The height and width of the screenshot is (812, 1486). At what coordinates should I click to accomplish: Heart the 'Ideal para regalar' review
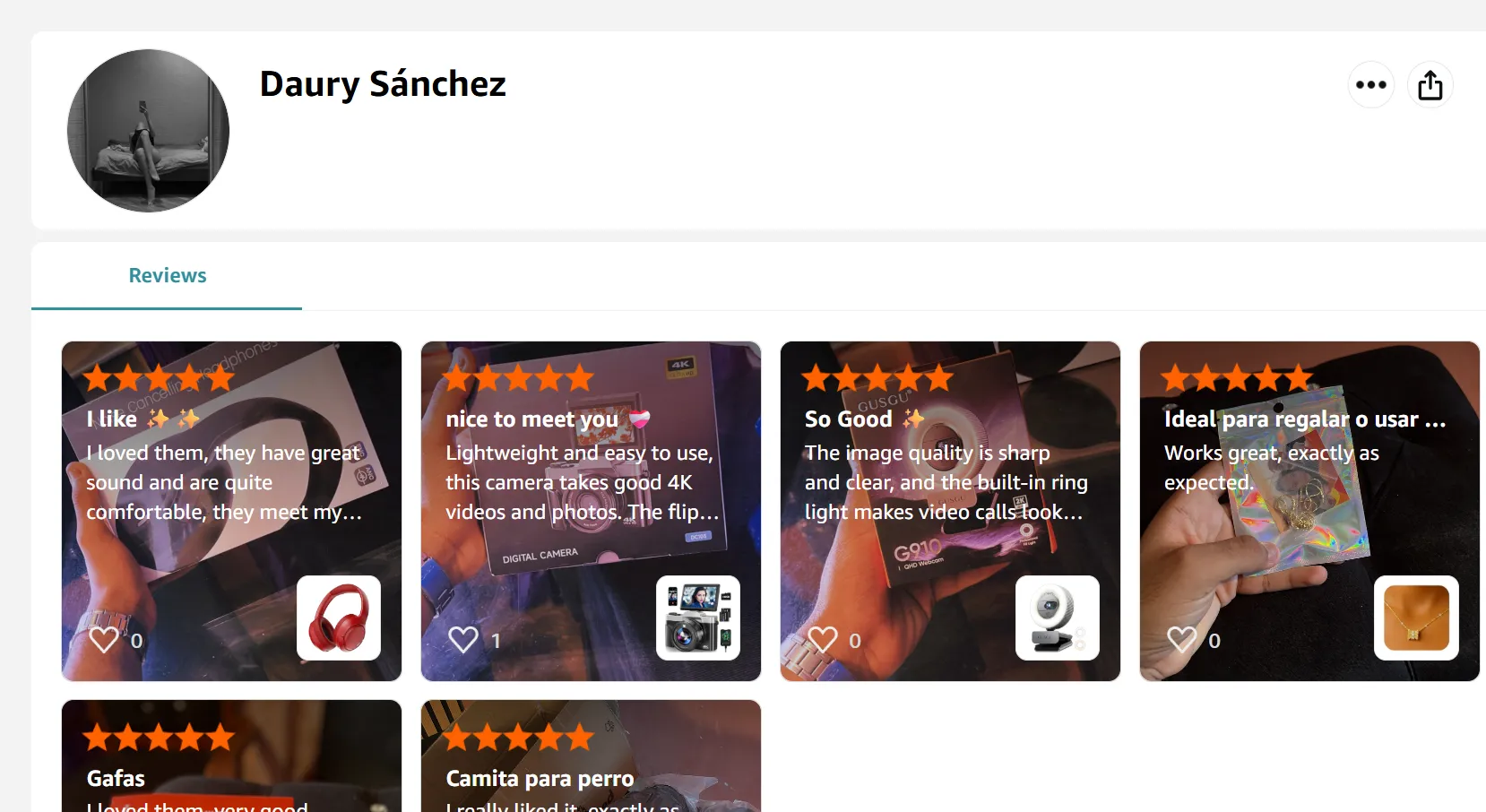1181,639
